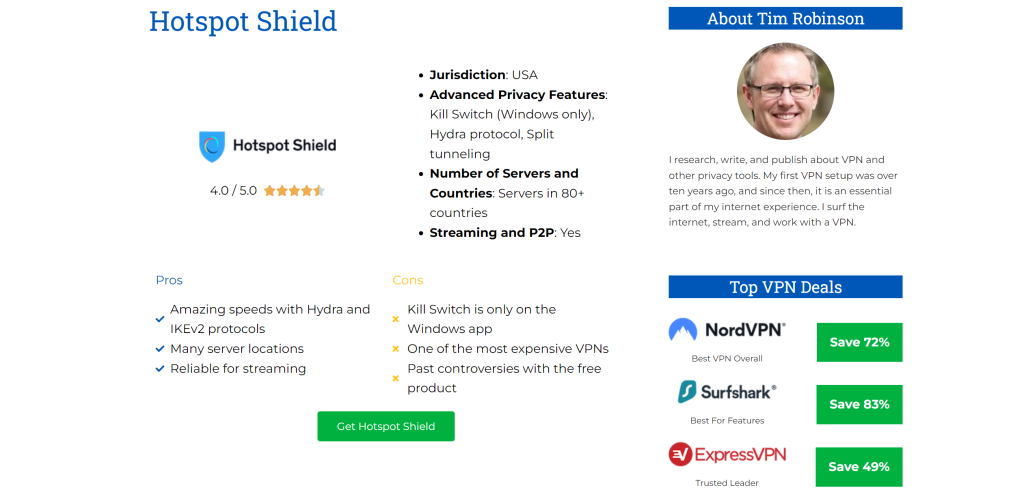This screenshot has width=1024, height=490.
Task: Click the ExpressVPN red logo icon
Action: (x=680, y=454)
